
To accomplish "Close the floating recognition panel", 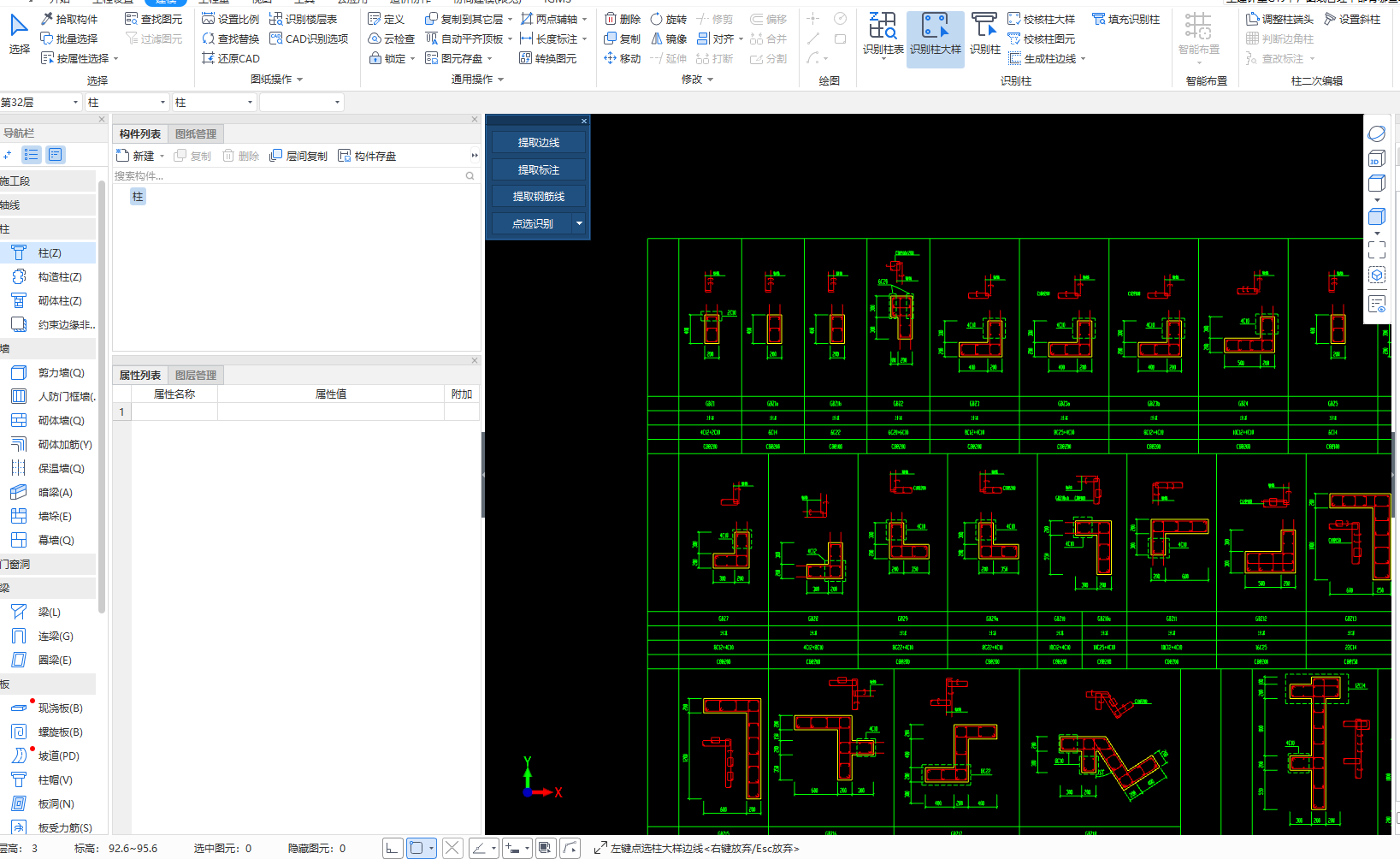I will click(584, 121).
